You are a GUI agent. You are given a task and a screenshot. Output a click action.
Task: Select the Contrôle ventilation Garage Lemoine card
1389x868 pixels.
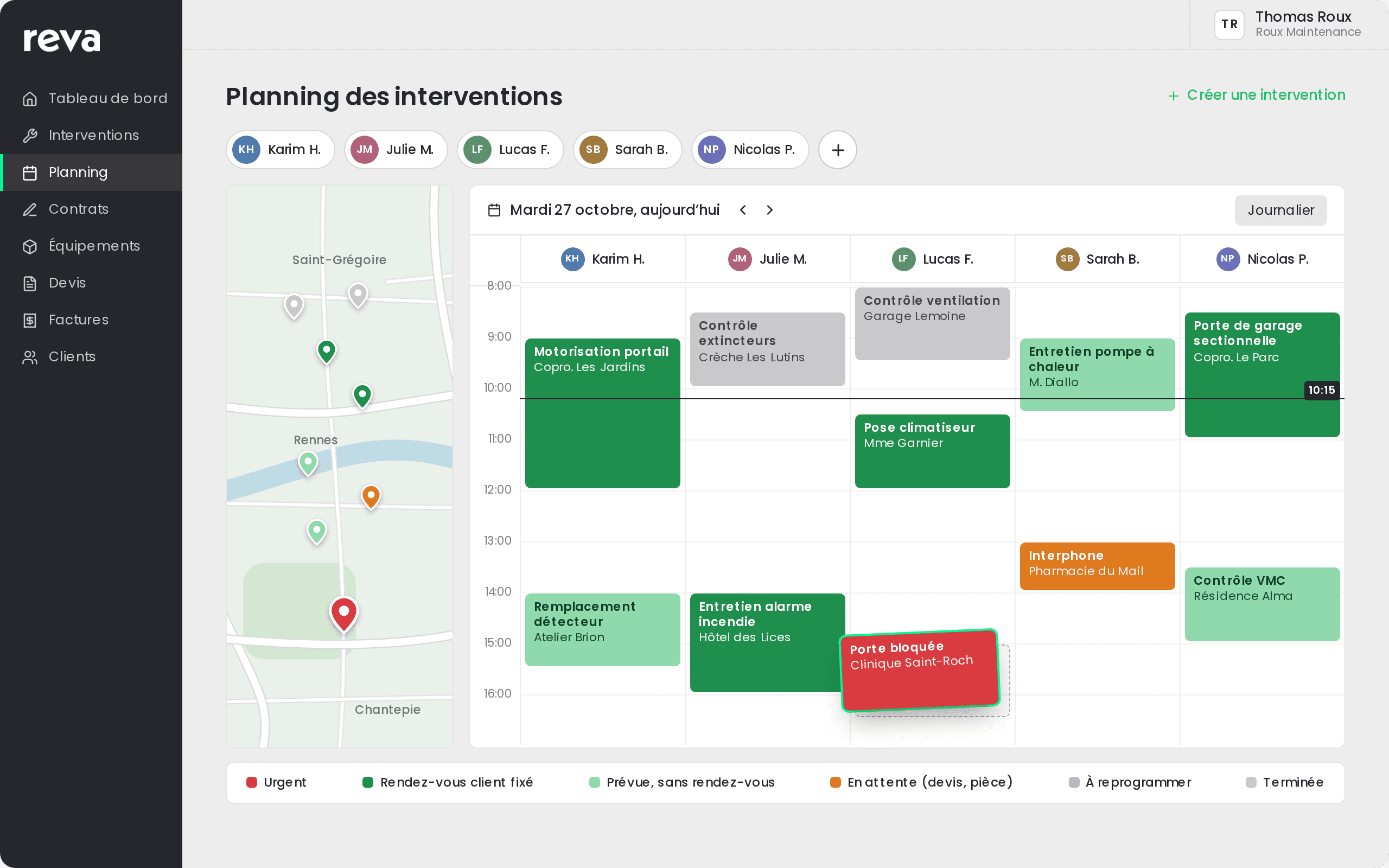pos(932,324)
